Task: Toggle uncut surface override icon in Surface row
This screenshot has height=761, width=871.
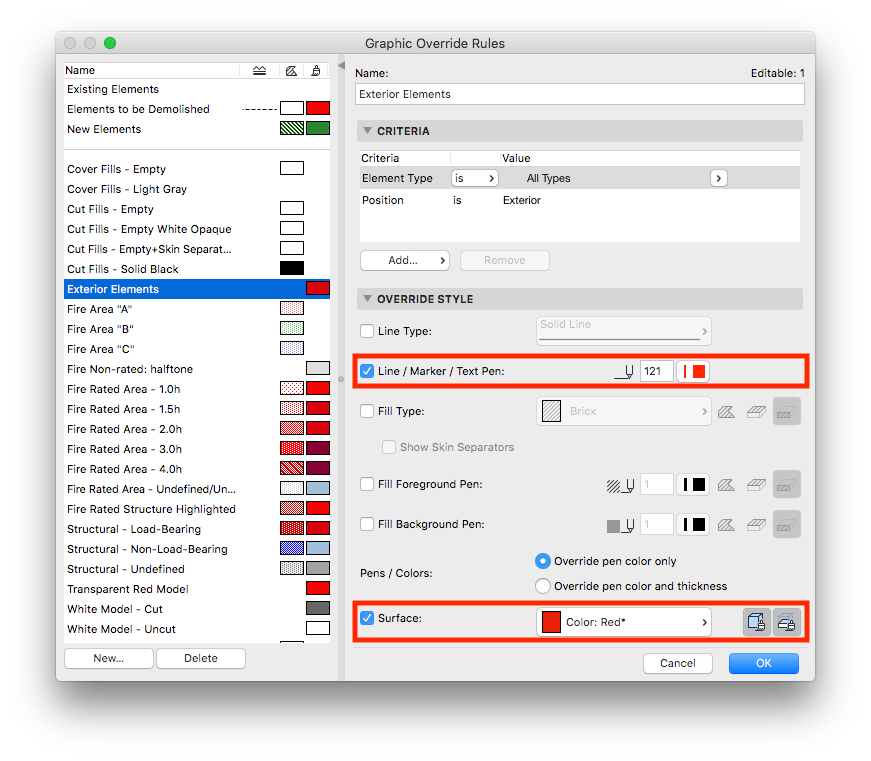Action: [x=757, y=622]
